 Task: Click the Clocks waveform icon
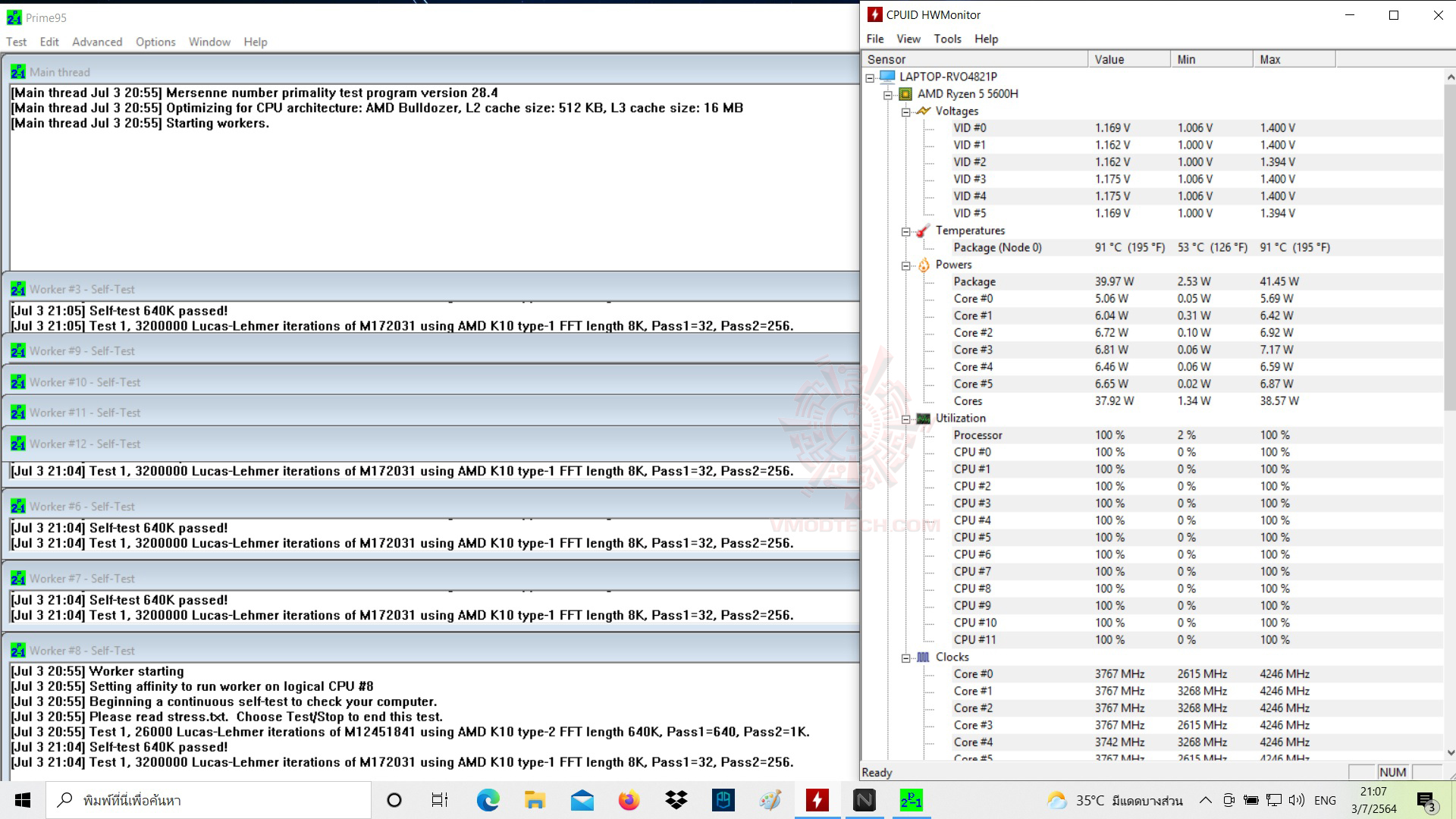pos(923,657)
